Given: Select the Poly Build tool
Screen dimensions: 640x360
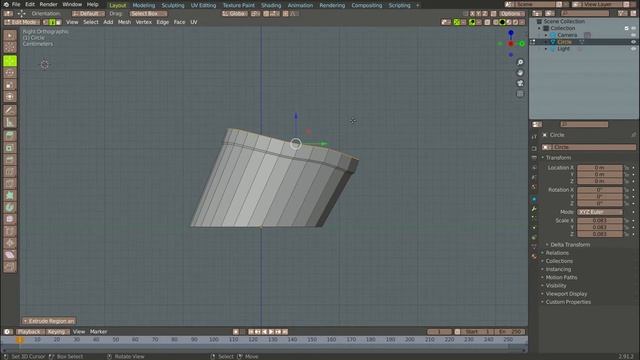Looking at the screenshot, I should (x=10, y=195).
